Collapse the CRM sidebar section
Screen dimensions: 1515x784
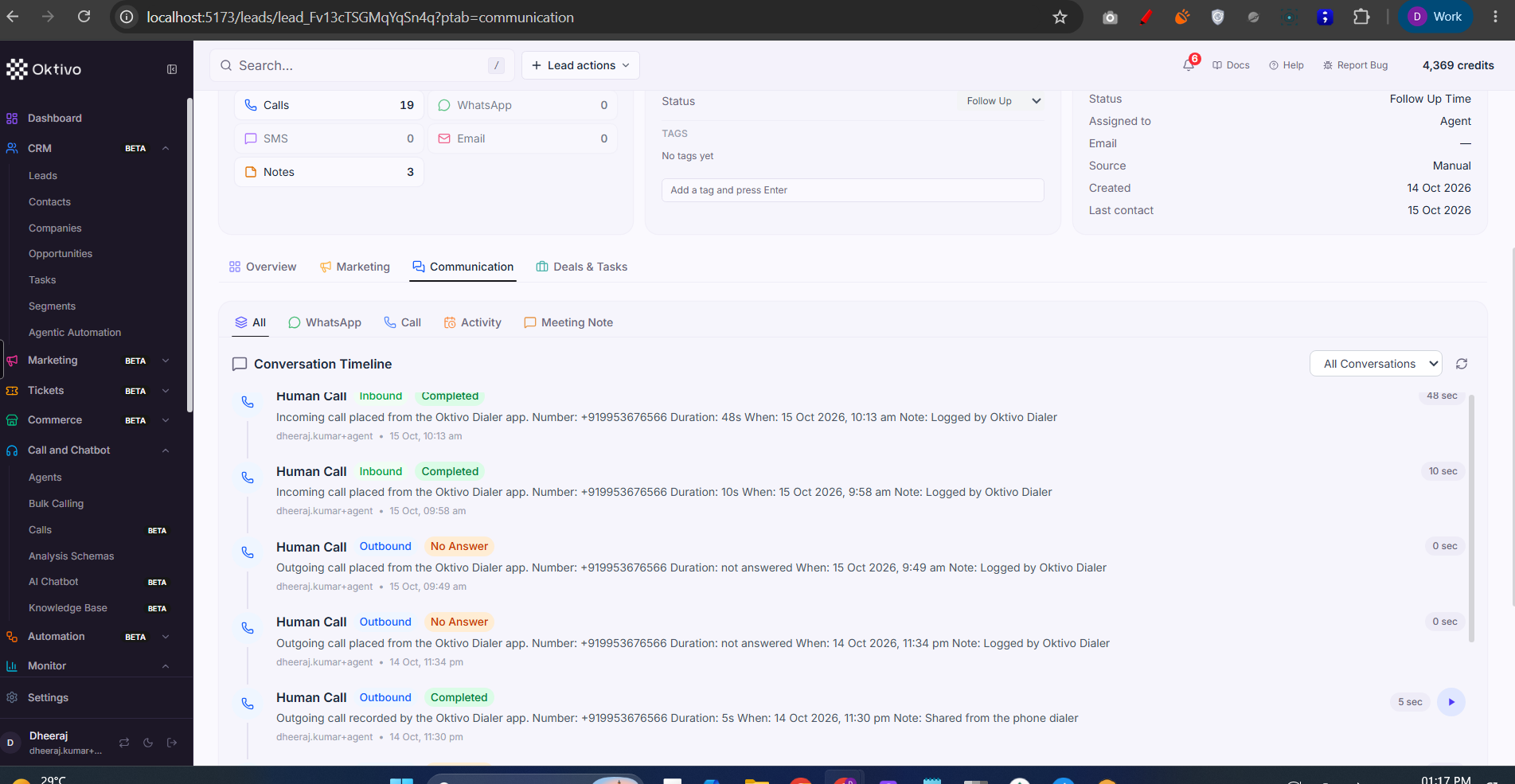166,148
